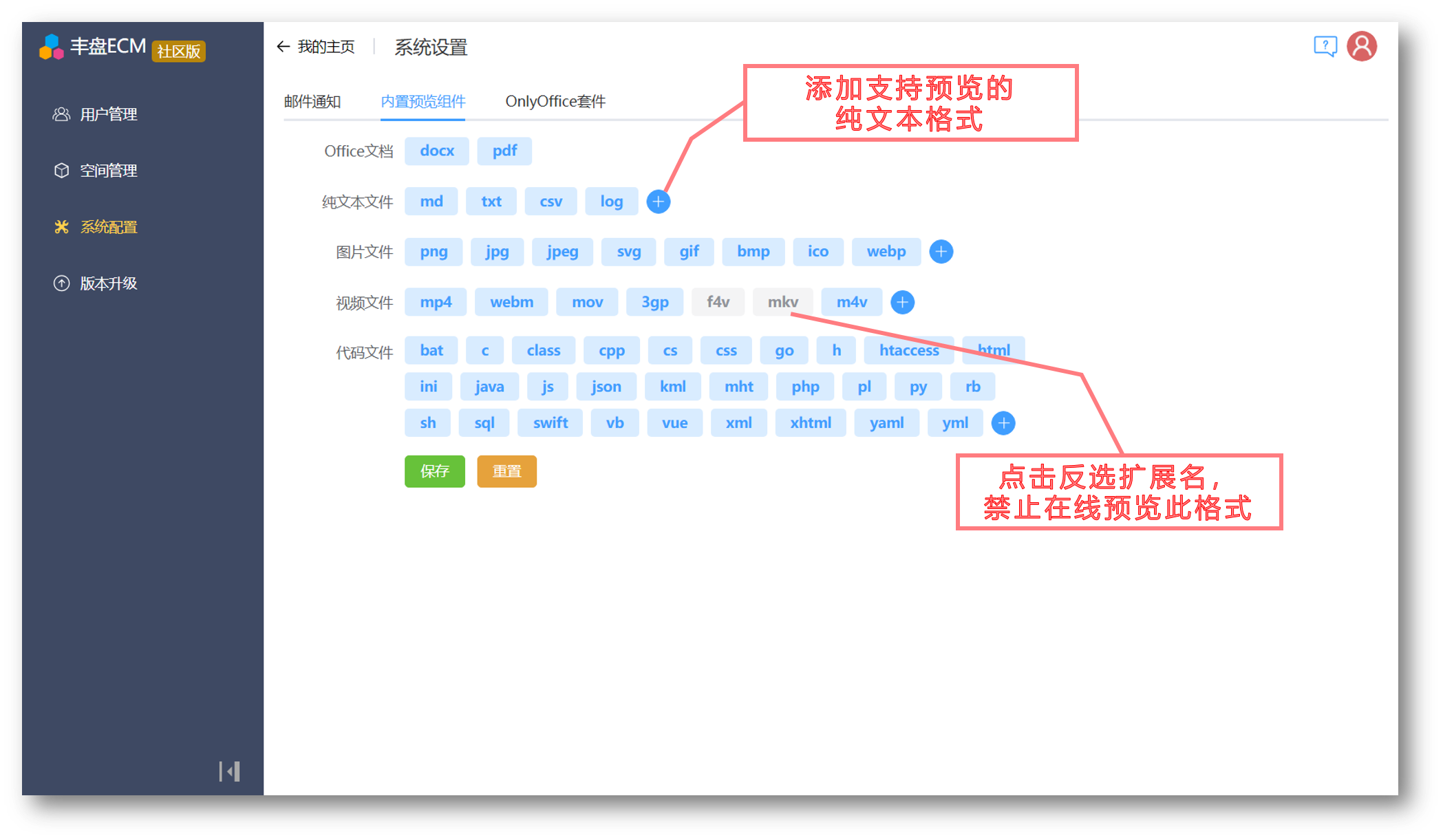Toggle the jpg image tag
This screenshot has height=840, width=1443.
(497, 252)
